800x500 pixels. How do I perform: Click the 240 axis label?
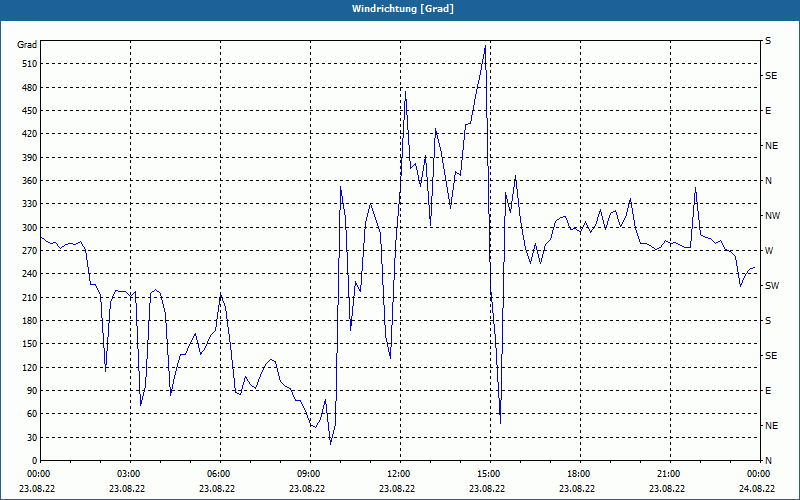(x=31, y=274)
